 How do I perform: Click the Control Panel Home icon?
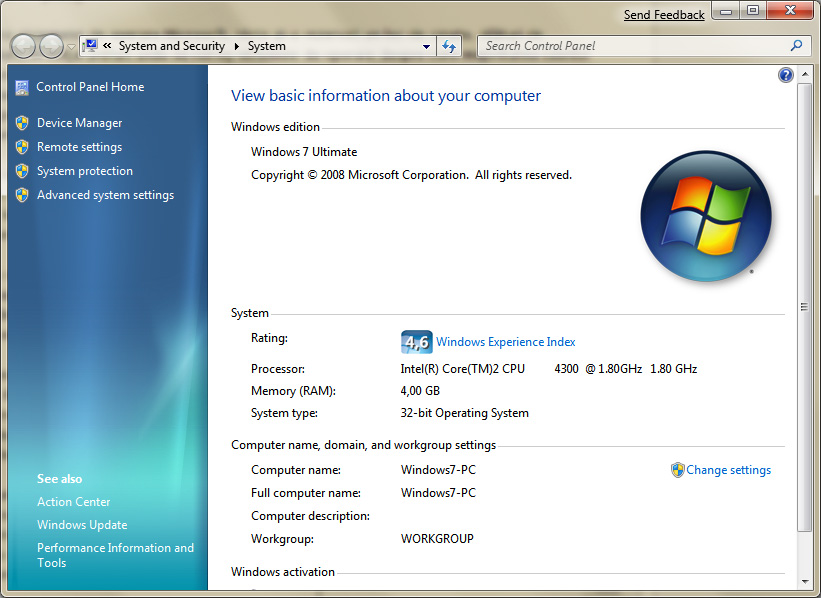[22, 87]
